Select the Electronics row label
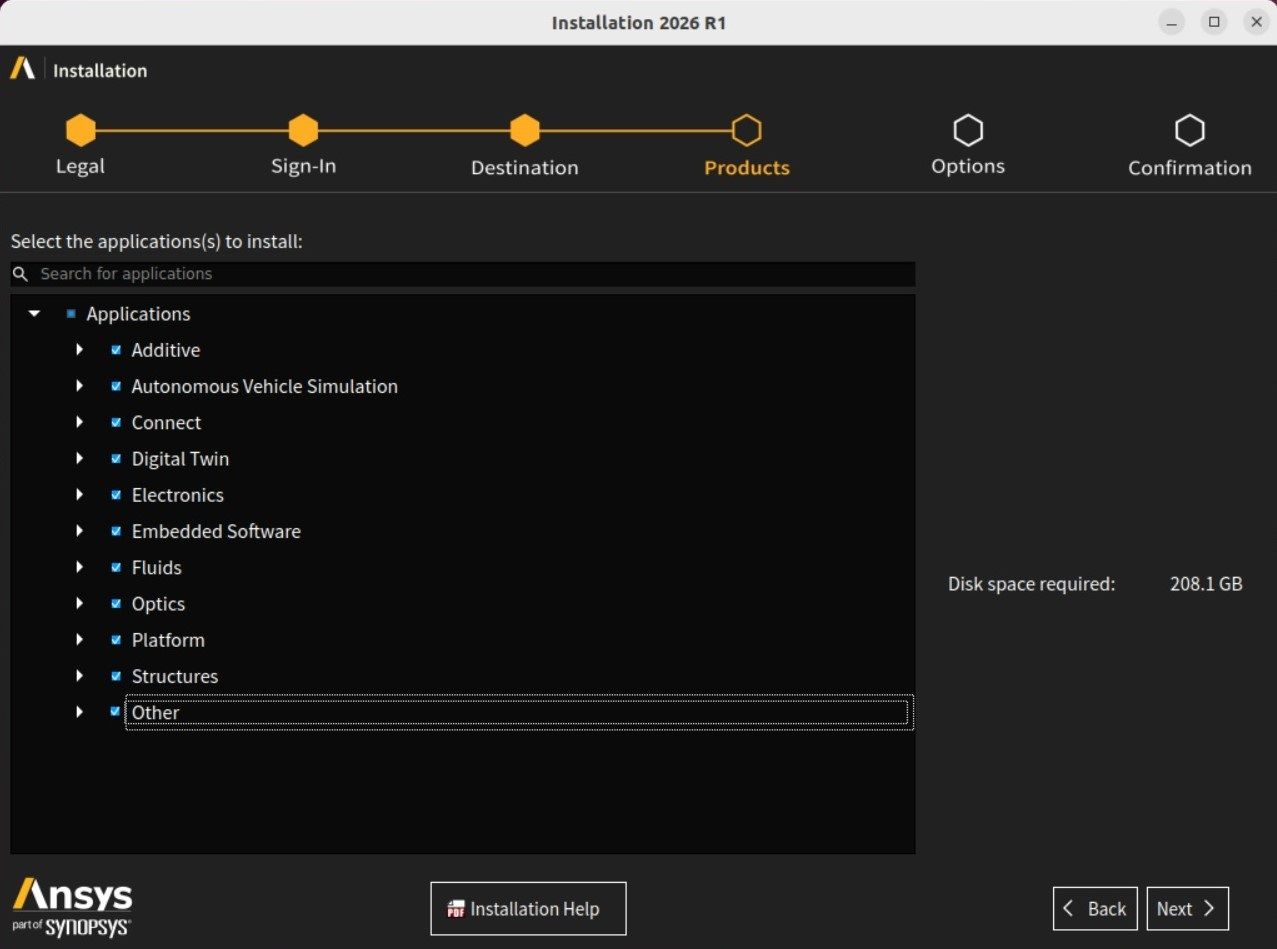The height and width of the screenshot is (949, 1277). point(178,495)
